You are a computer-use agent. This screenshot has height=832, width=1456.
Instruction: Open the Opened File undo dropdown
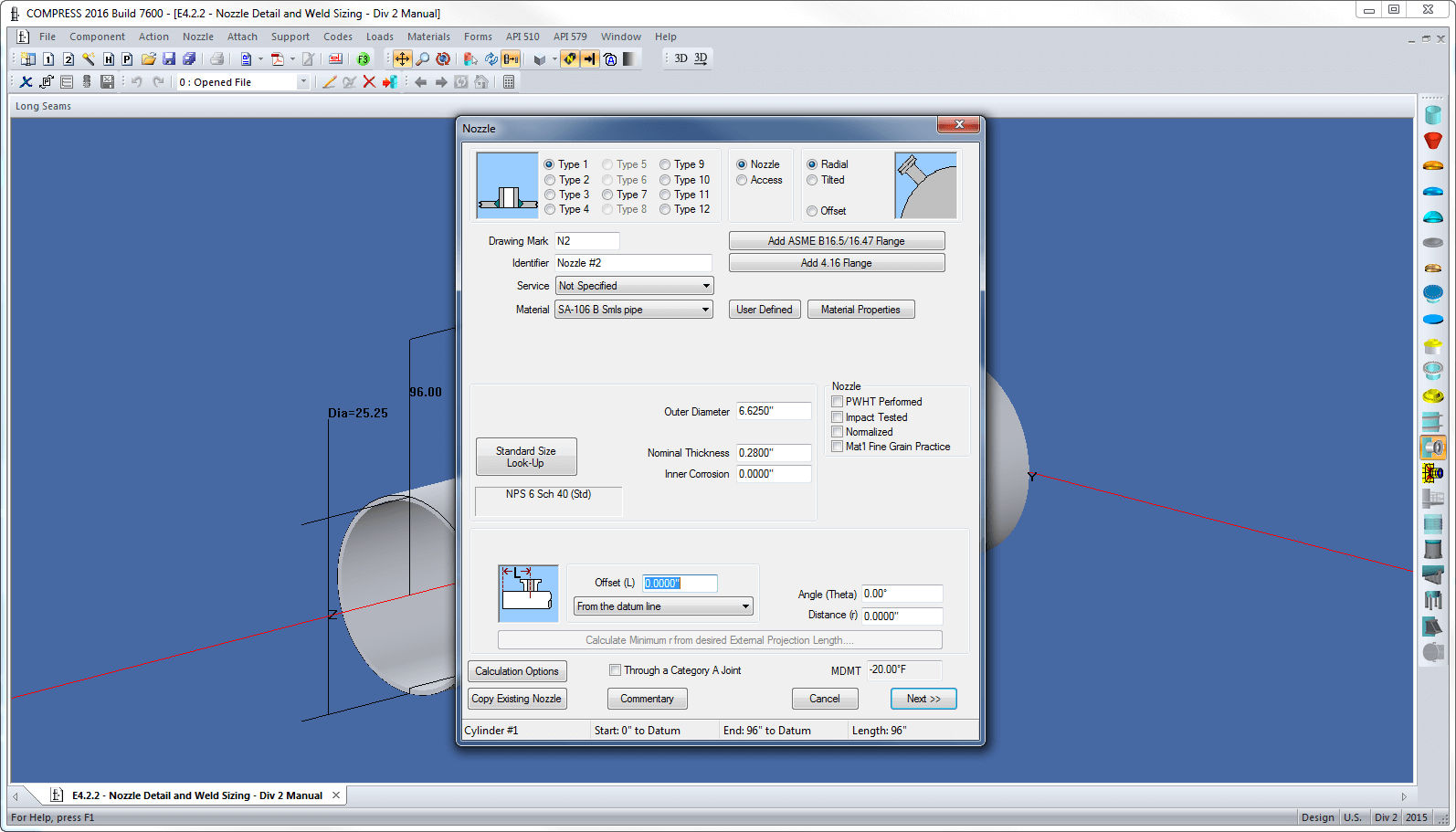(303, 82)
